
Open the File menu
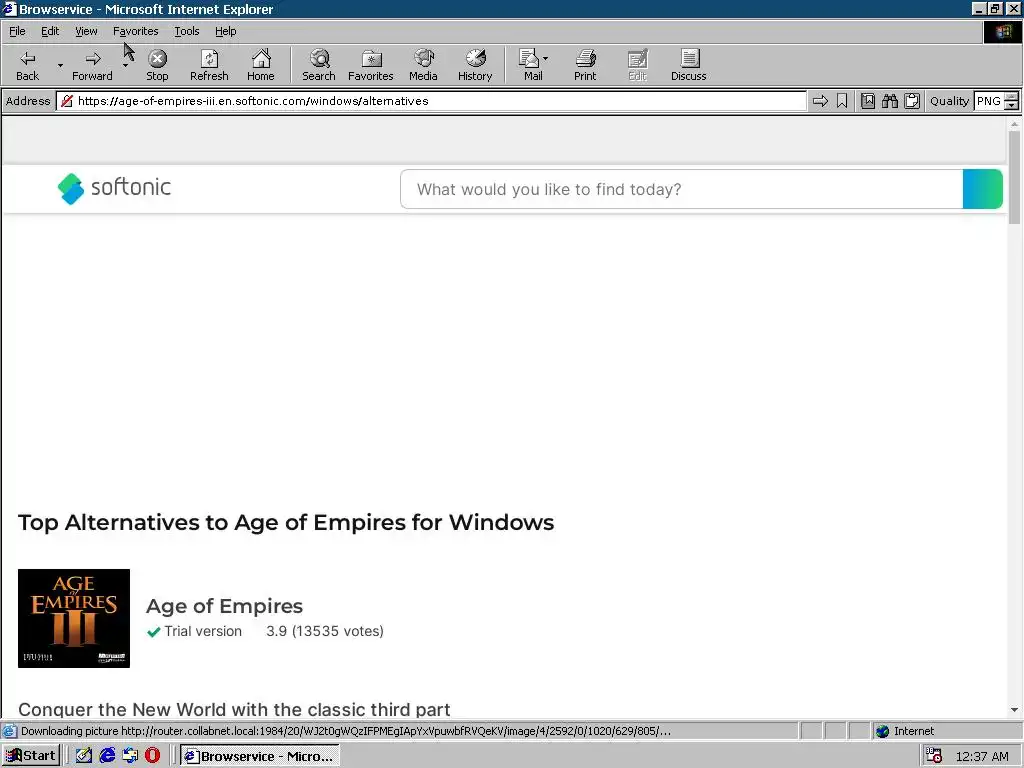tap(17, 31)
